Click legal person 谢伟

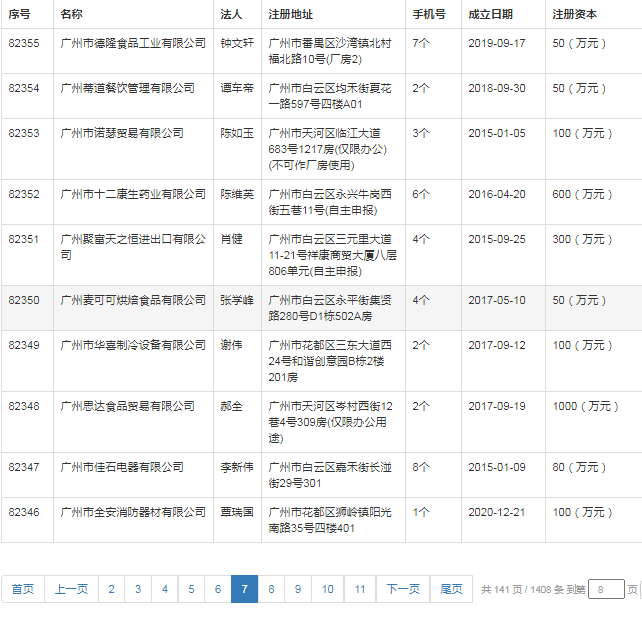click(231, 345)
